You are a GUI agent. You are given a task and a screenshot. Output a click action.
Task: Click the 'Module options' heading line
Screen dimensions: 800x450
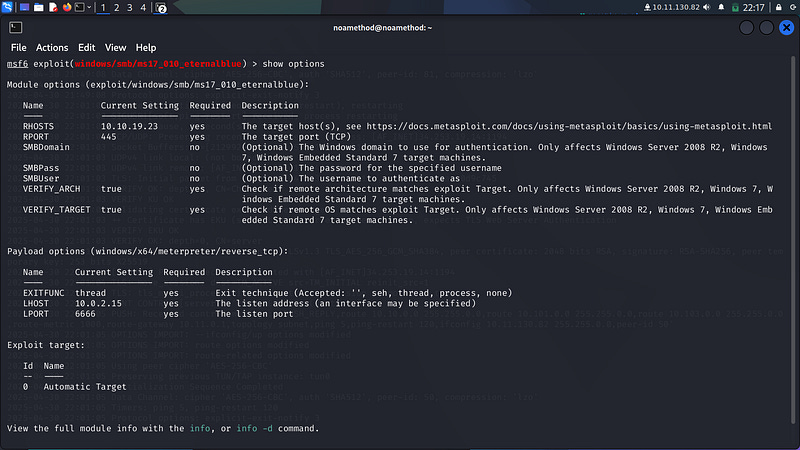tap(158, 85)
